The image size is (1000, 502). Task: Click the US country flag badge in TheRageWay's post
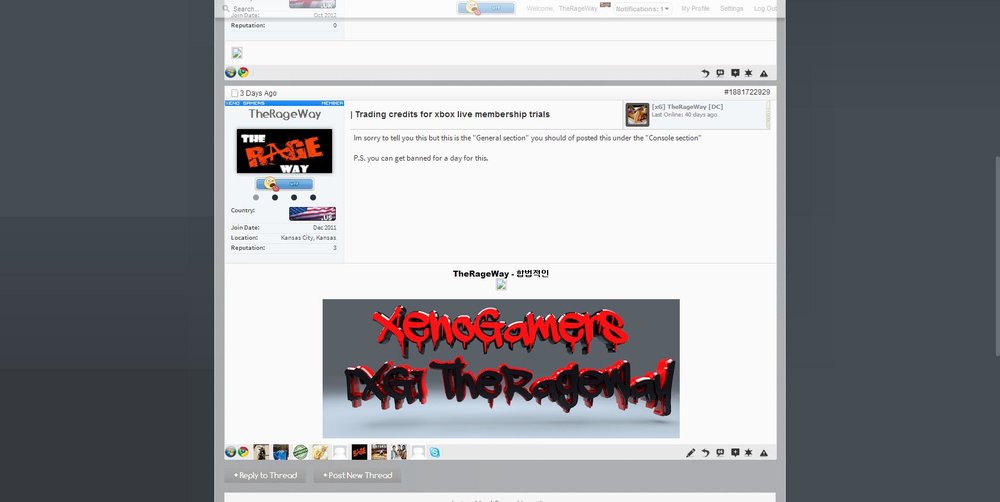[x=312, y=214]
